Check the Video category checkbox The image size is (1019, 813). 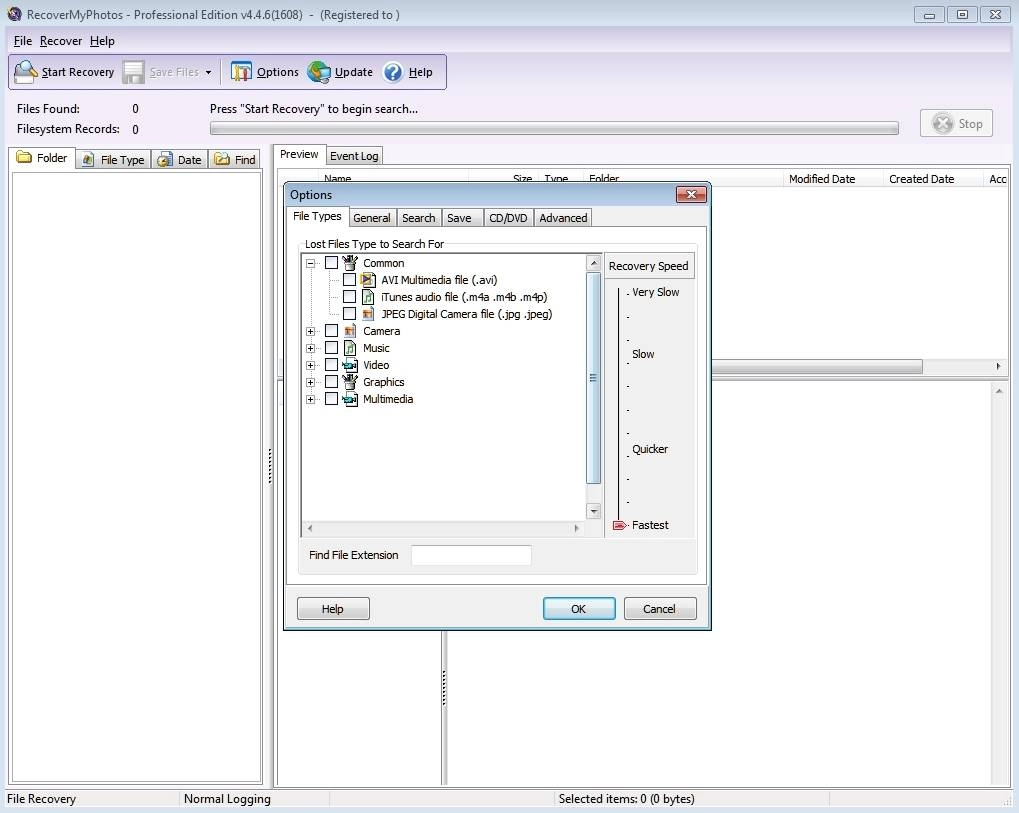click(x=331, y=365)
